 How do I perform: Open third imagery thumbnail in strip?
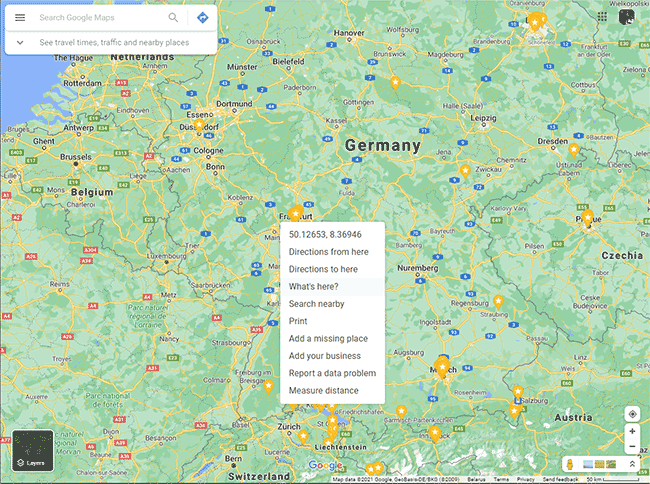click(x=611, y=465)
